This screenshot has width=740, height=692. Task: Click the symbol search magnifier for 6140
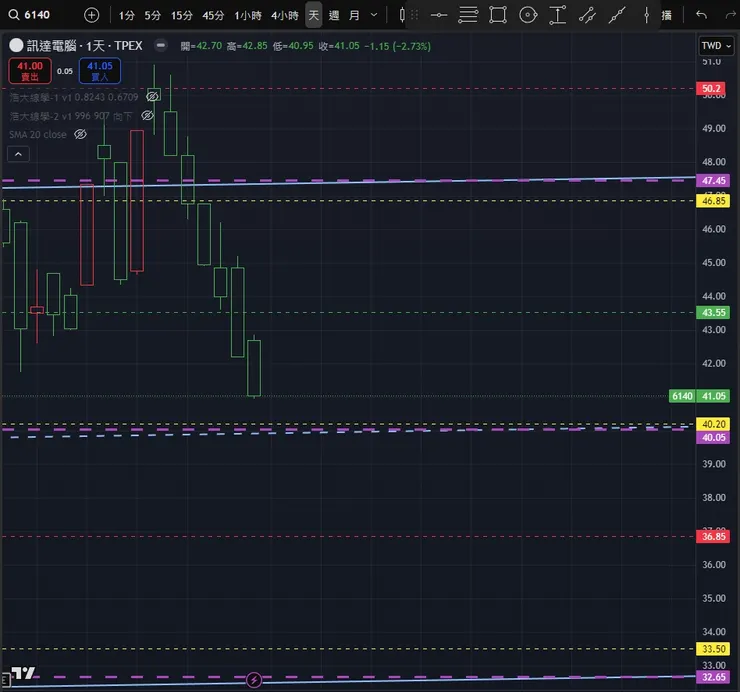[x=13, y=15]
